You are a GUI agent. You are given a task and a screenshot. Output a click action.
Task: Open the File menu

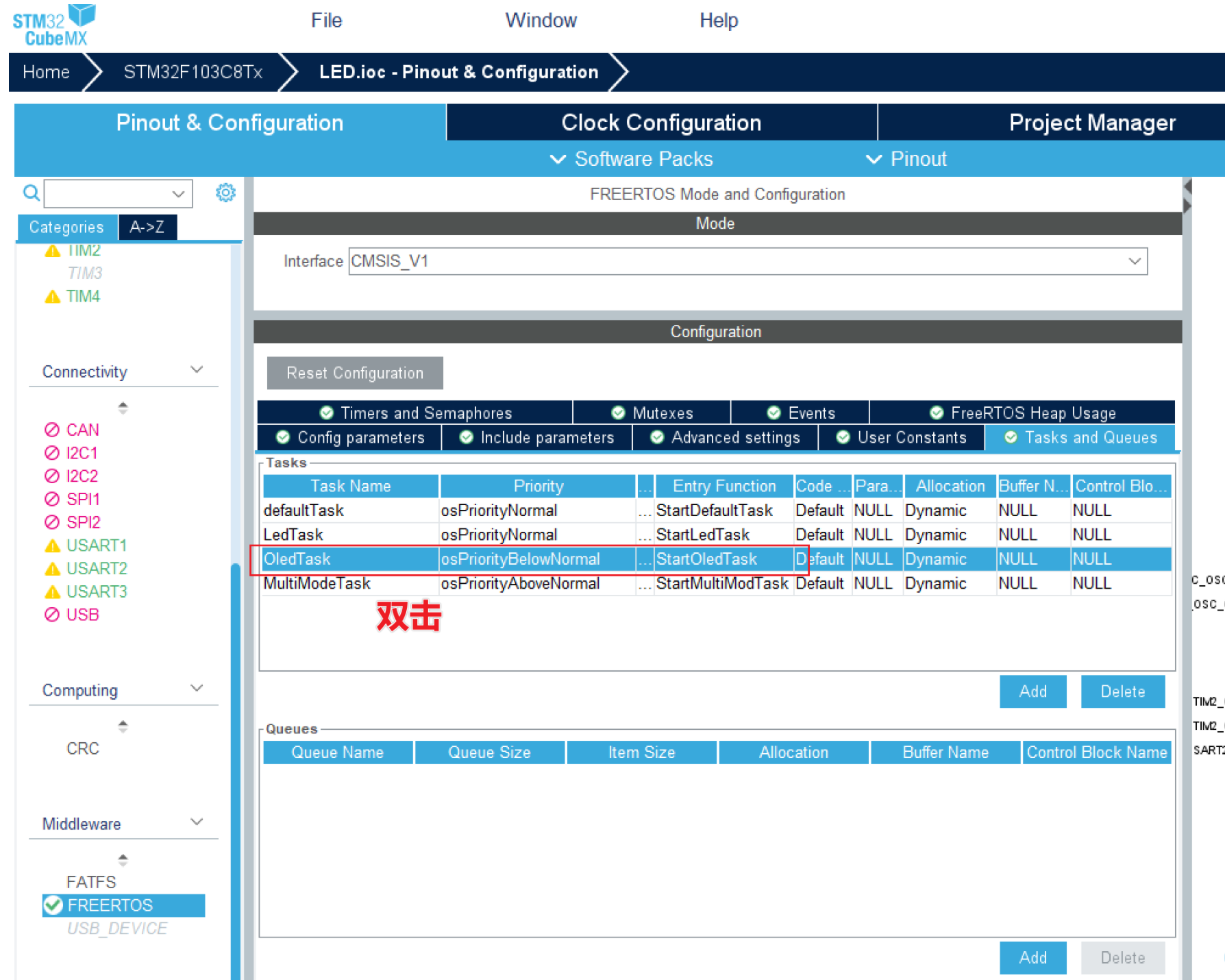[x=326, y=21]
